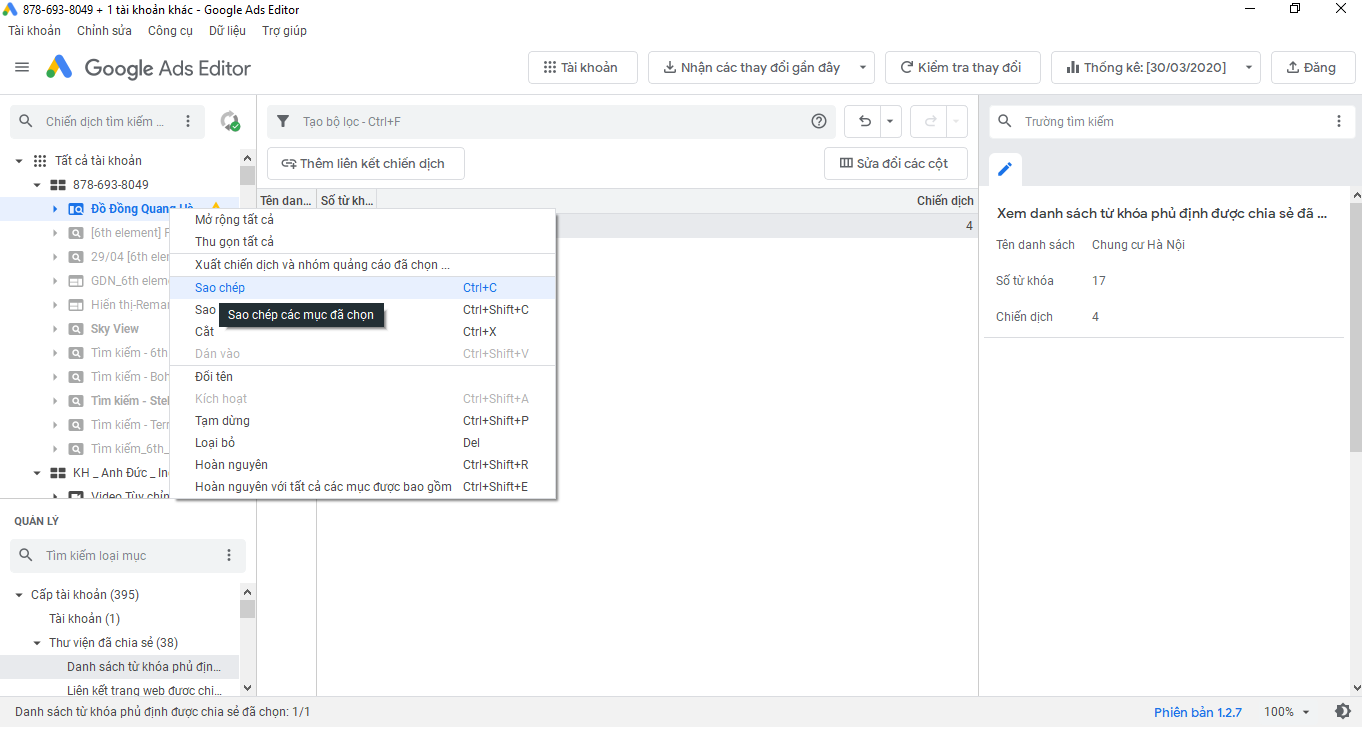
Task: Expand the recent changes download dropdown
Action: click(x=862, y=68)
